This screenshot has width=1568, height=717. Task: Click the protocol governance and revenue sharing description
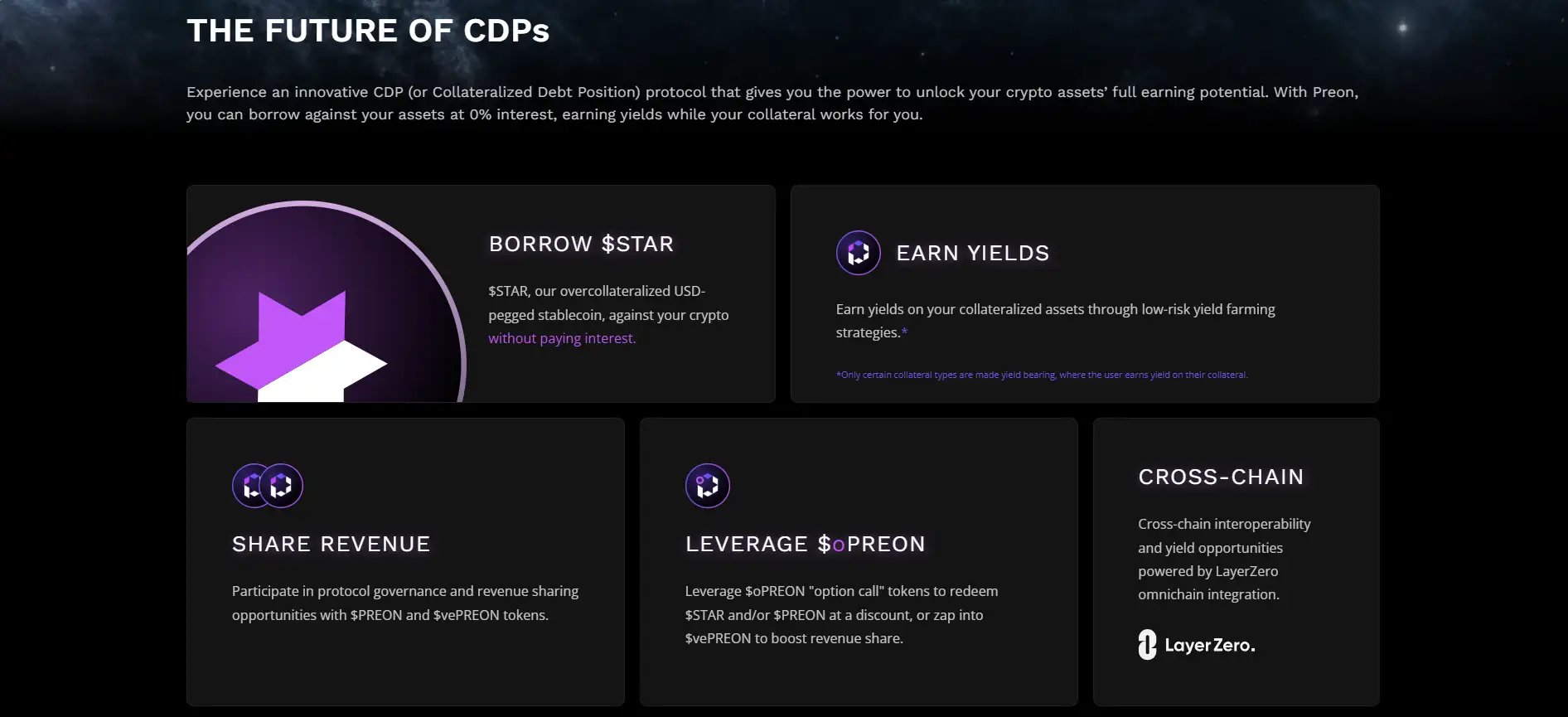[404, 603]
